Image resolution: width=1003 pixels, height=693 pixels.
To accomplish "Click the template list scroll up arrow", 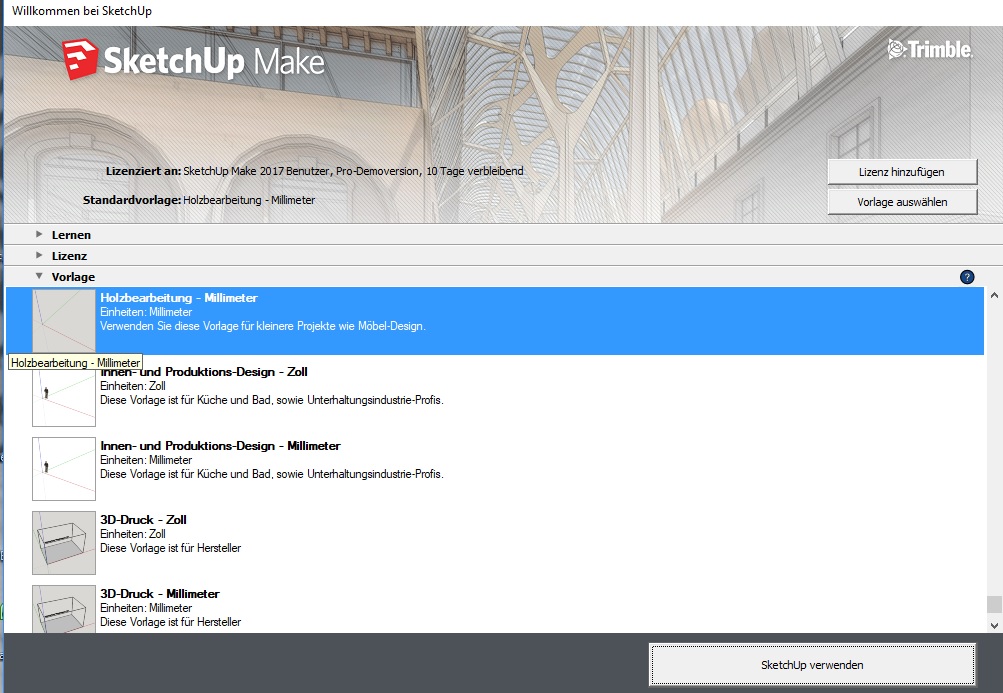I will [993, 296].
